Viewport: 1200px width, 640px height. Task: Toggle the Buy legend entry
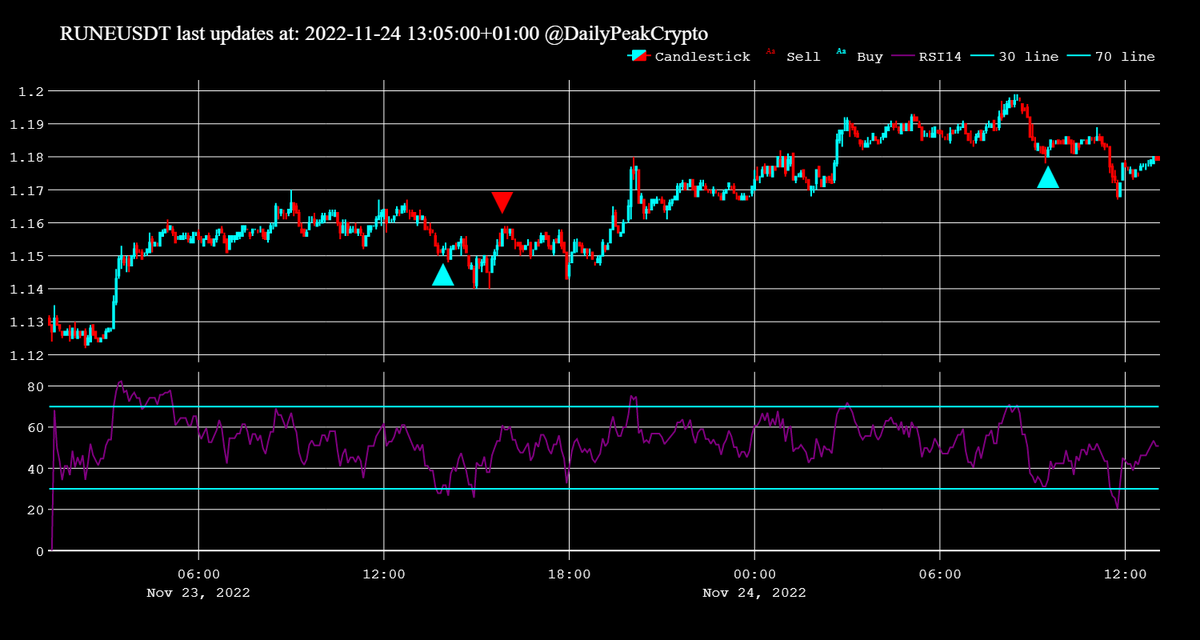tap(860, 57)
